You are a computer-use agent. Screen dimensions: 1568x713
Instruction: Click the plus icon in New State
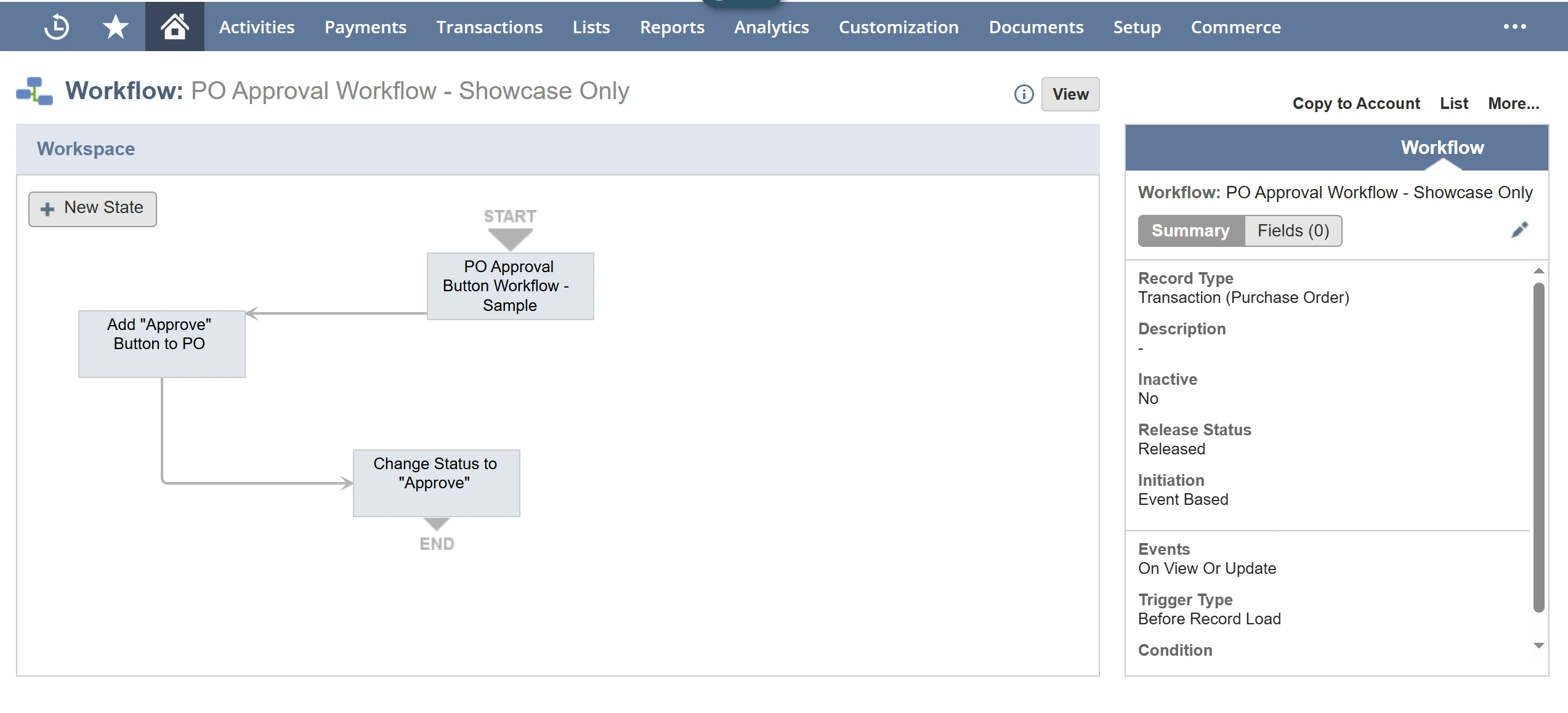pyautogui.click(x=47, y=209)
